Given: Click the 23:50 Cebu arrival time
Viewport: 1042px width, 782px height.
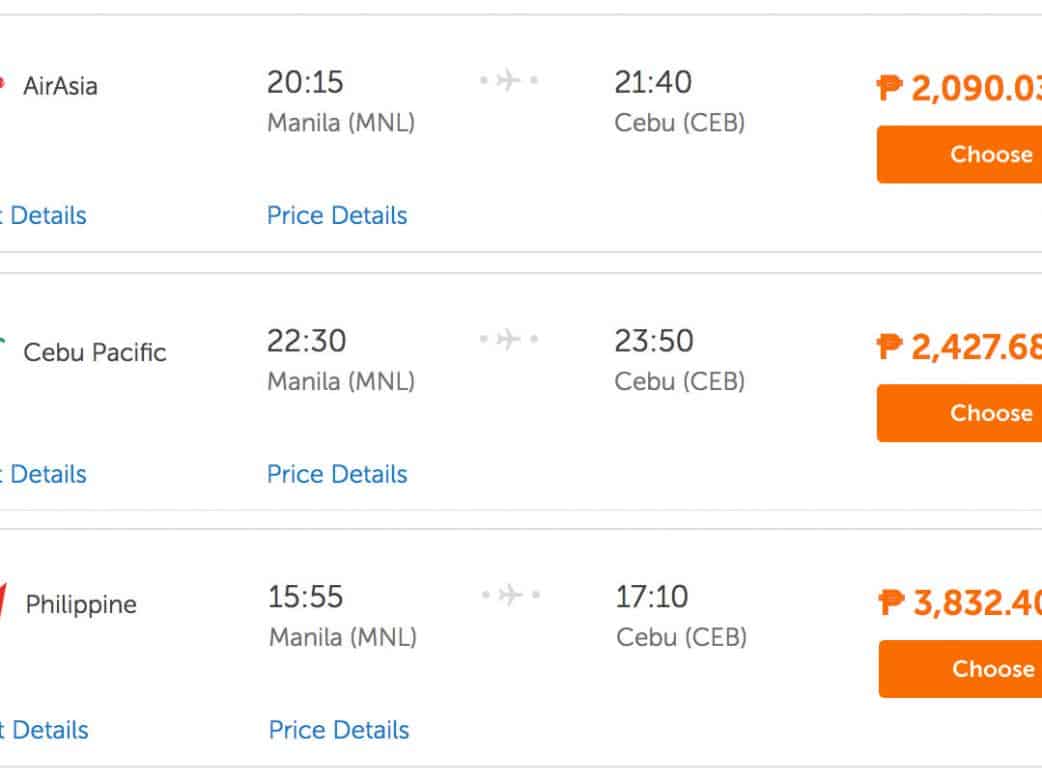Looking at the screenshot, I should coord(653,341).
